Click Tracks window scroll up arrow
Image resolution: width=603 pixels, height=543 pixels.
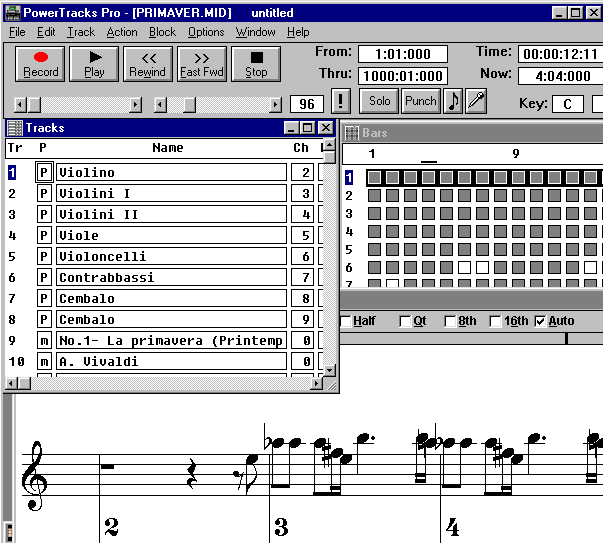(x=329, y=145)
